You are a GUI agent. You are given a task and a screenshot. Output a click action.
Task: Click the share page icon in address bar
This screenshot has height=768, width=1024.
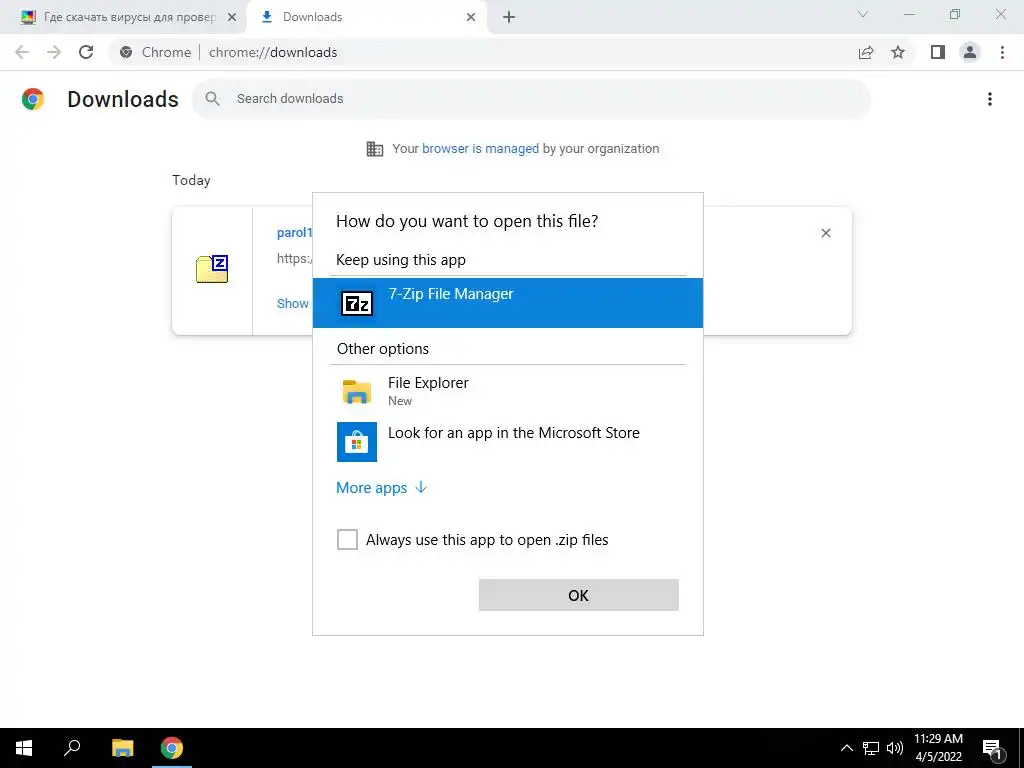pos(866,52)
